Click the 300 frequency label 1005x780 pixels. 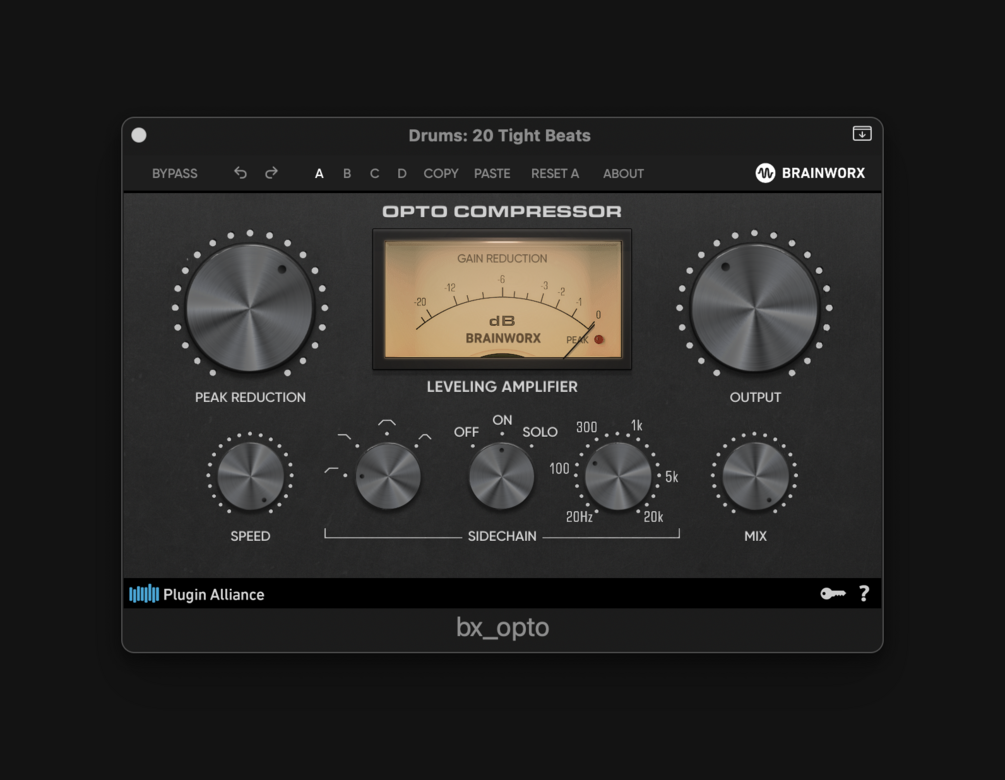pos(586,427)
